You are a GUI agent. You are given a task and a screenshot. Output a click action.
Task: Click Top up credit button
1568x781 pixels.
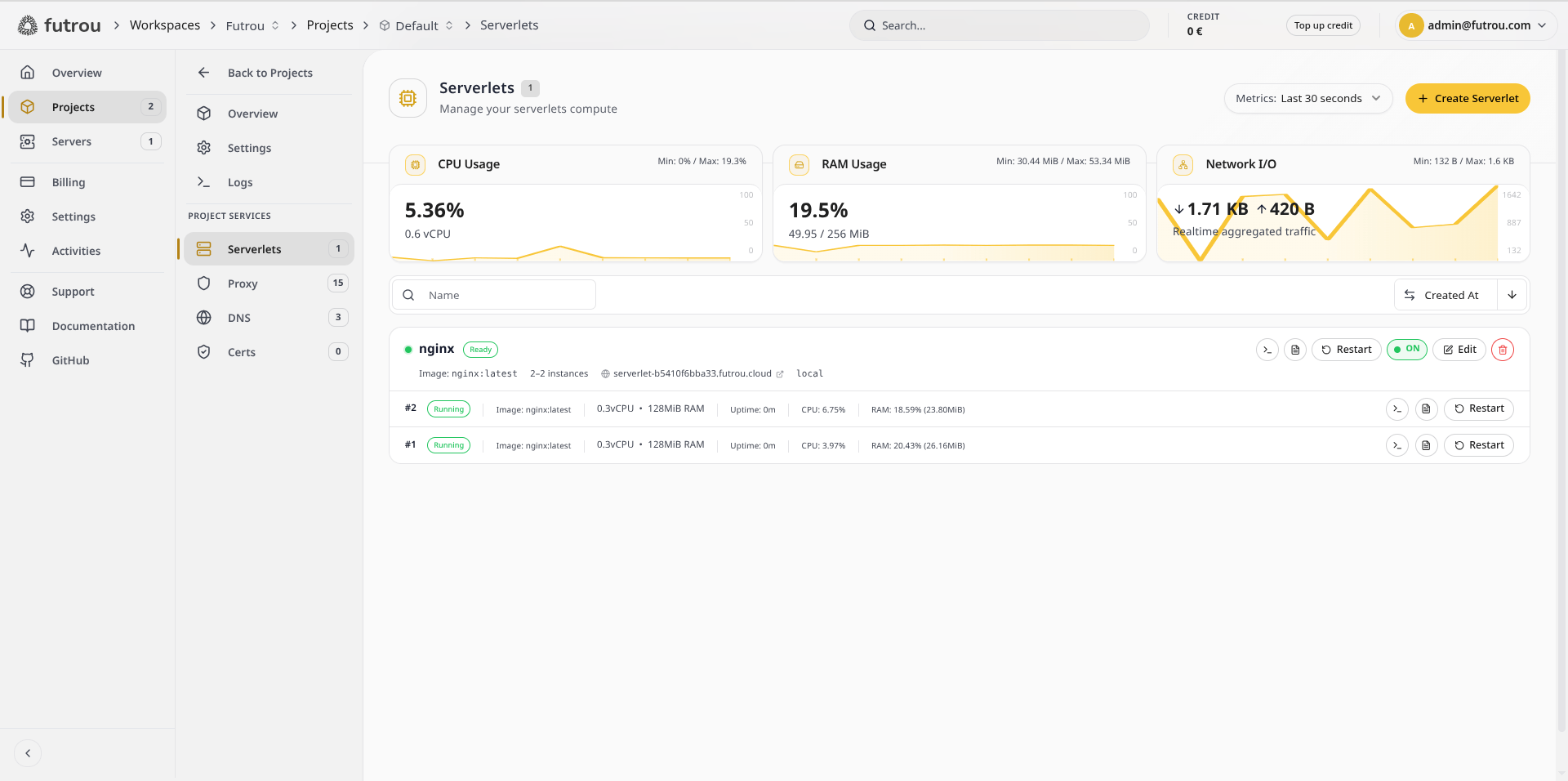point(1323,25)
